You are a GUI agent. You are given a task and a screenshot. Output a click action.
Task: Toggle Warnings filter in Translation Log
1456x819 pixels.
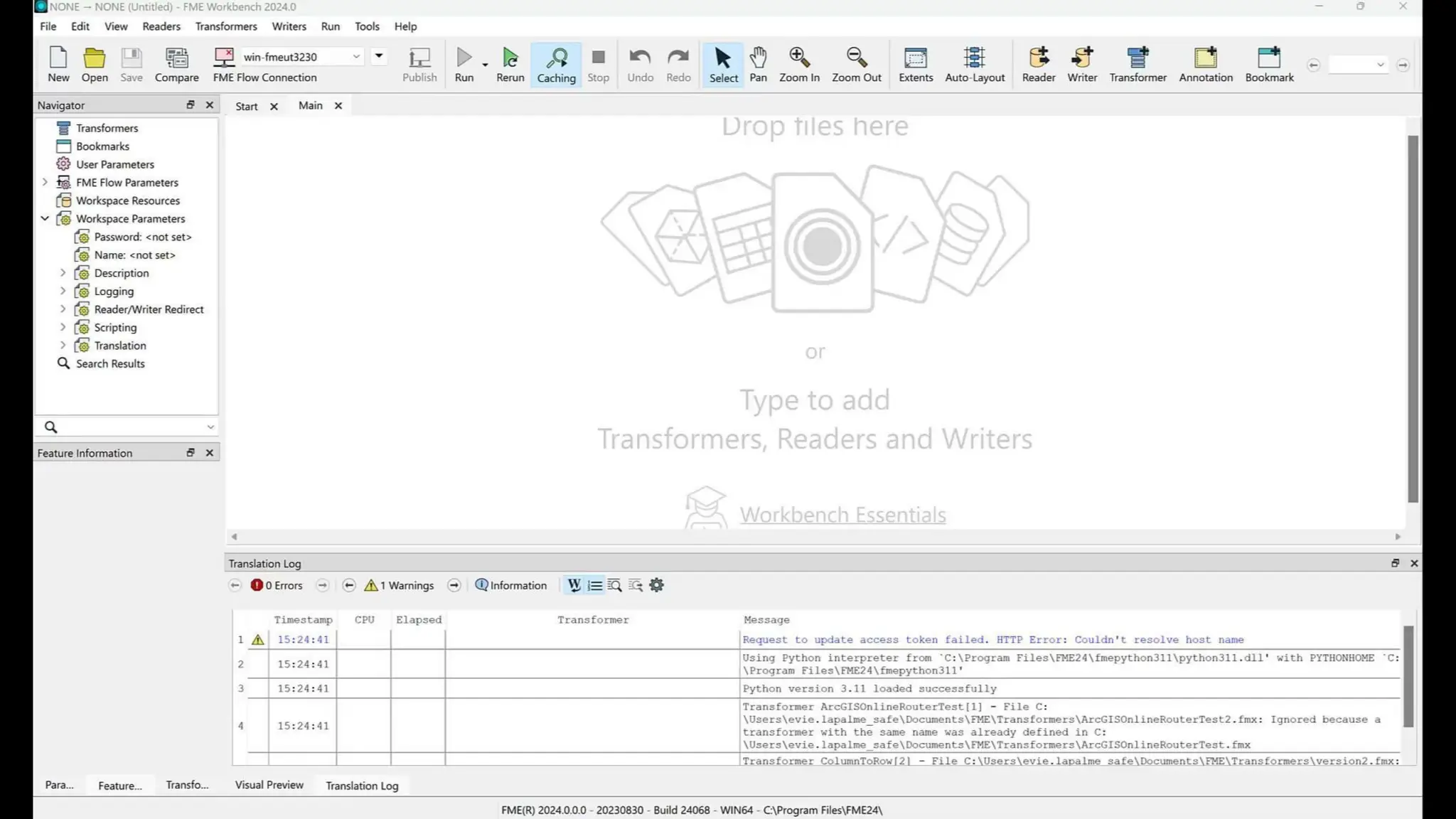point(401,585)
